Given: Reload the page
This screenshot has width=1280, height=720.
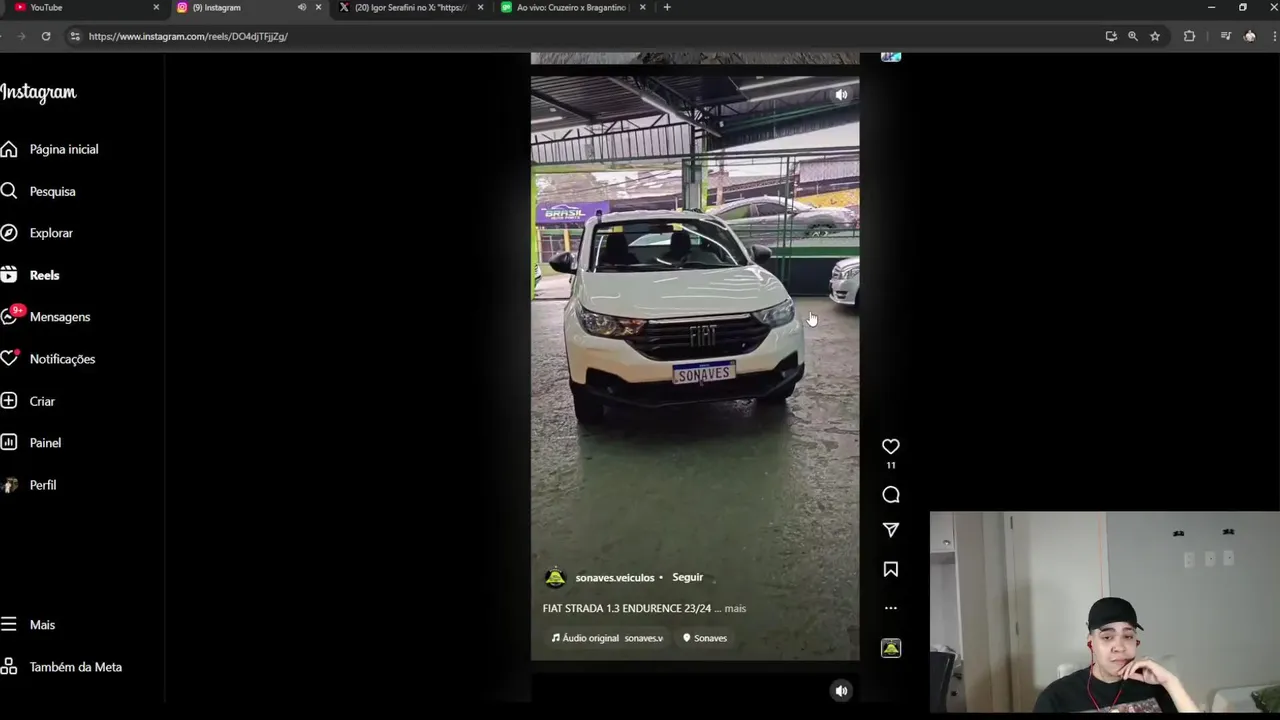Looking at the screenshot, I should [x=46, y=36].
